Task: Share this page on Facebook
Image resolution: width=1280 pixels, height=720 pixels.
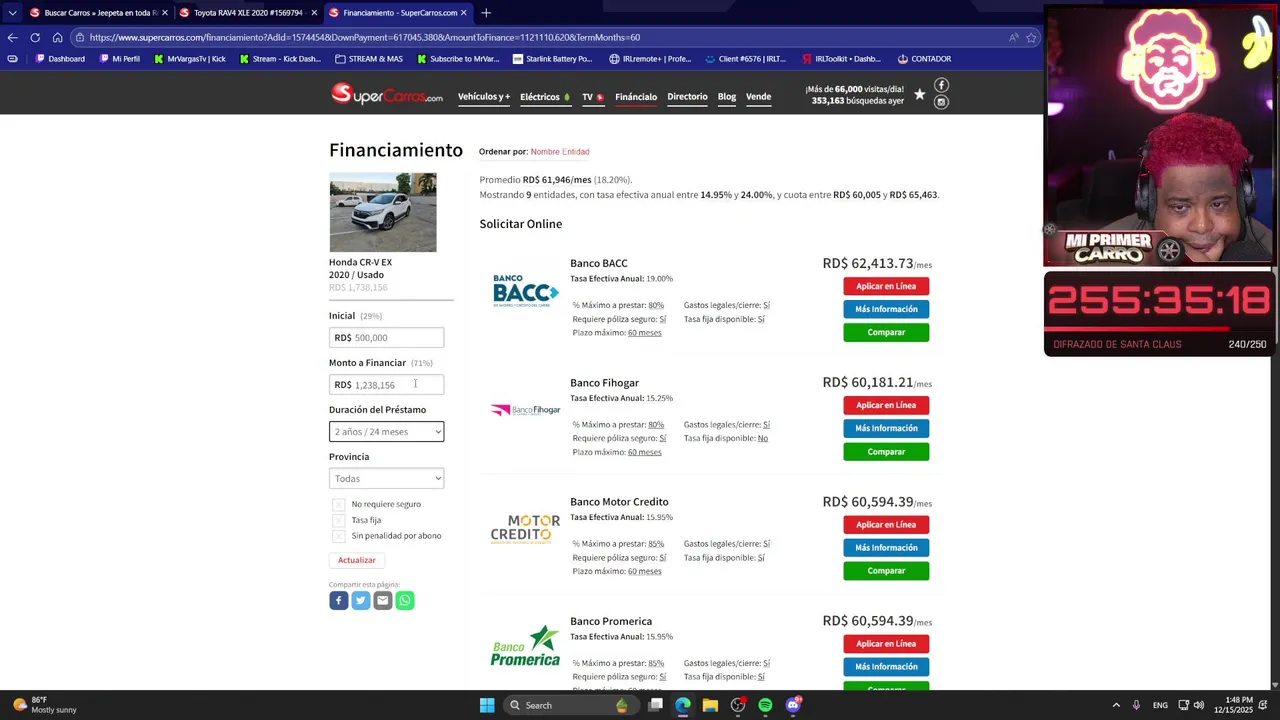Action: pyautogui.click(x=338, y=600)
